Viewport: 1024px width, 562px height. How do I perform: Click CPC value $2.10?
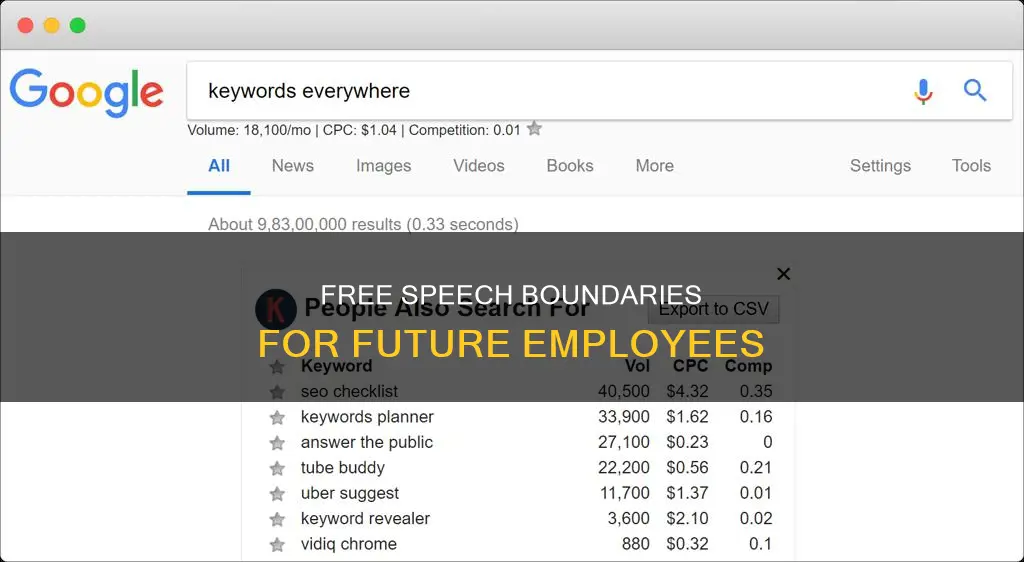[687, 518]
